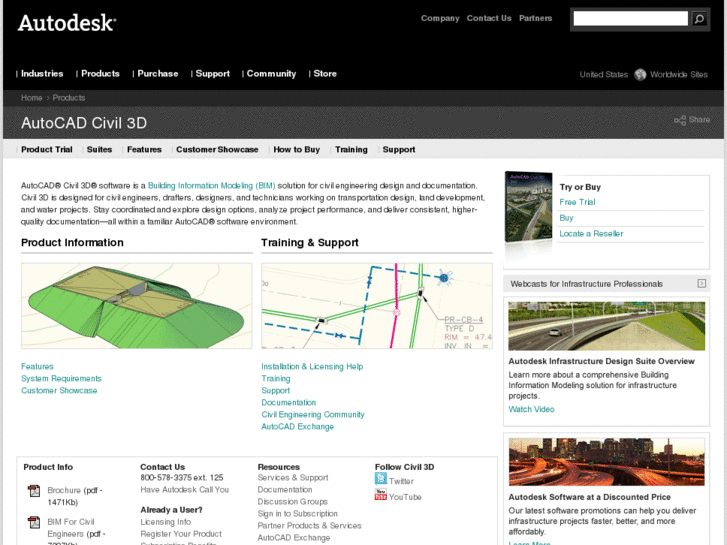
Task: Select the Features tab
Action: pos(144,149)
